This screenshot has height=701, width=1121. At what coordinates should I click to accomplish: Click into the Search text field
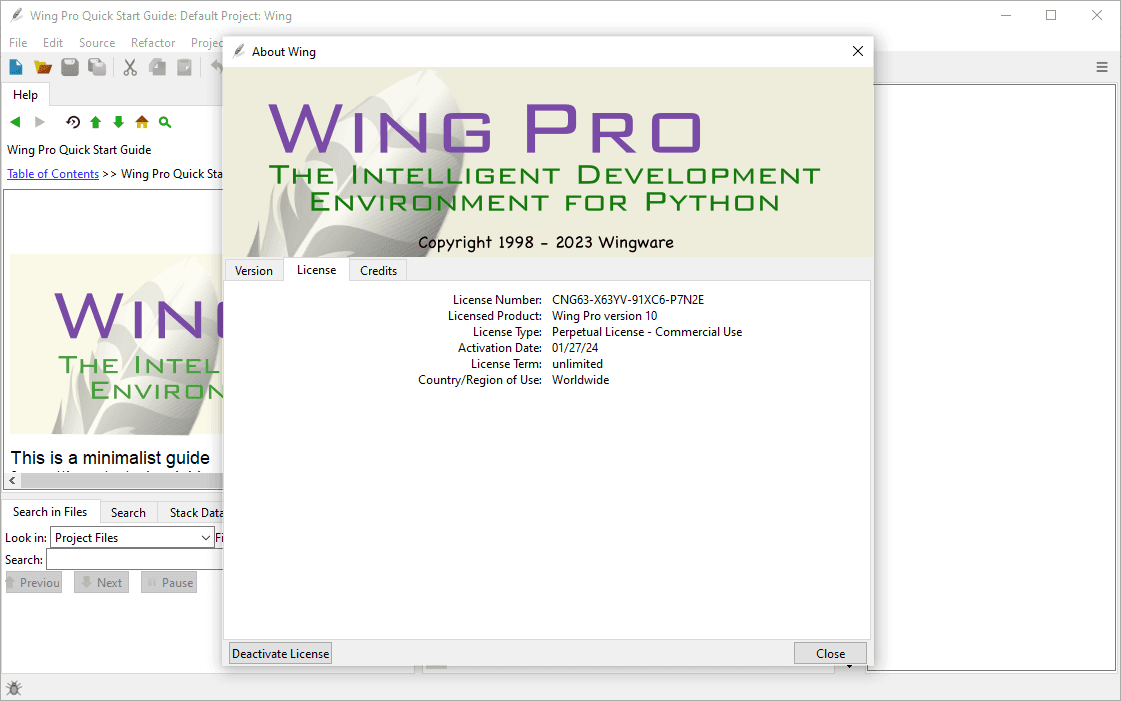point(135,560)
